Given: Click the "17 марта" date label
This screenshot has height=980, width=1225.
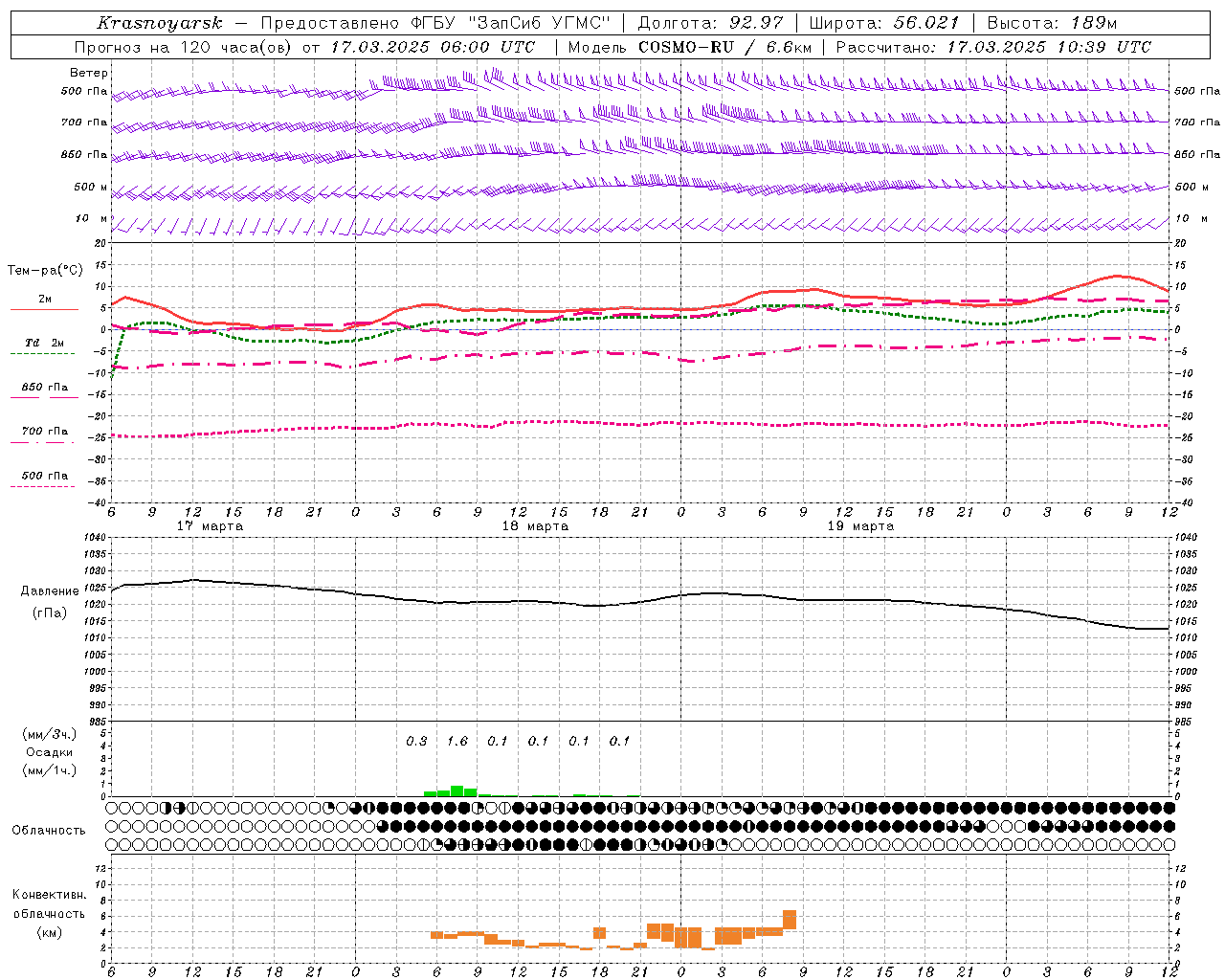Looking at the screenshot, I should (210, 526).
